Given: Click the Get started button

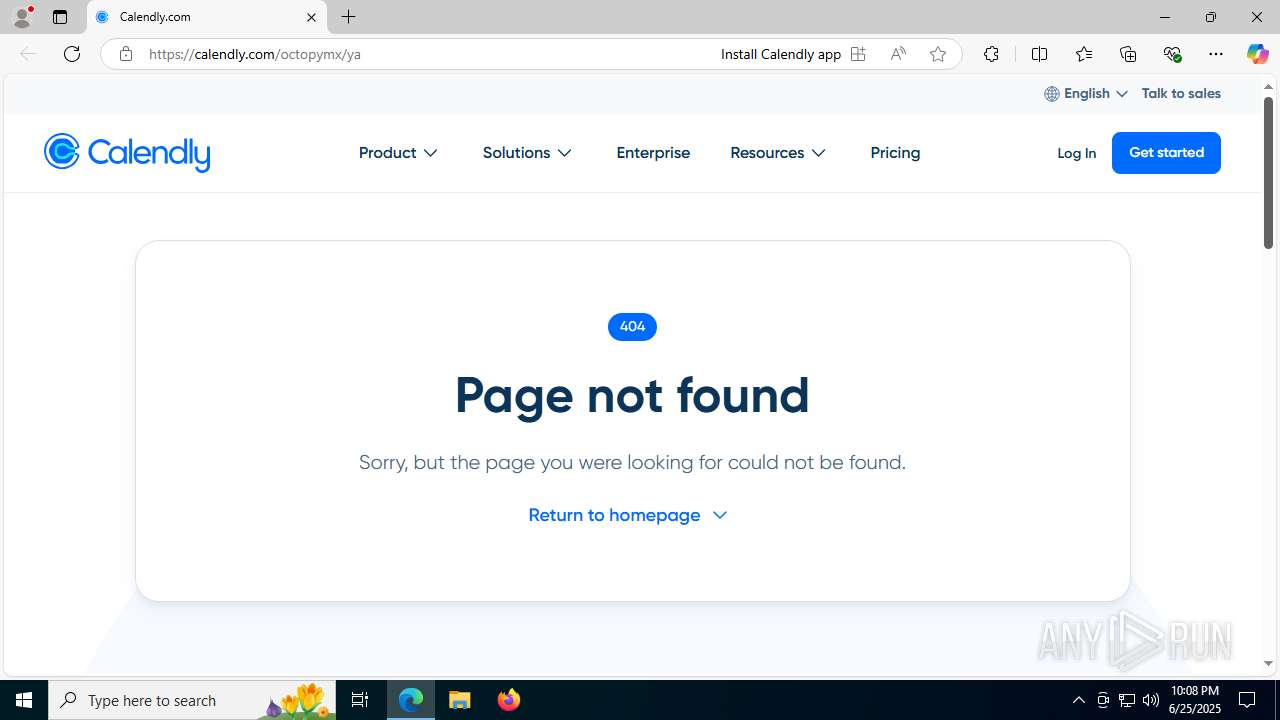Looking at the screenshot, I should 1166,153.
